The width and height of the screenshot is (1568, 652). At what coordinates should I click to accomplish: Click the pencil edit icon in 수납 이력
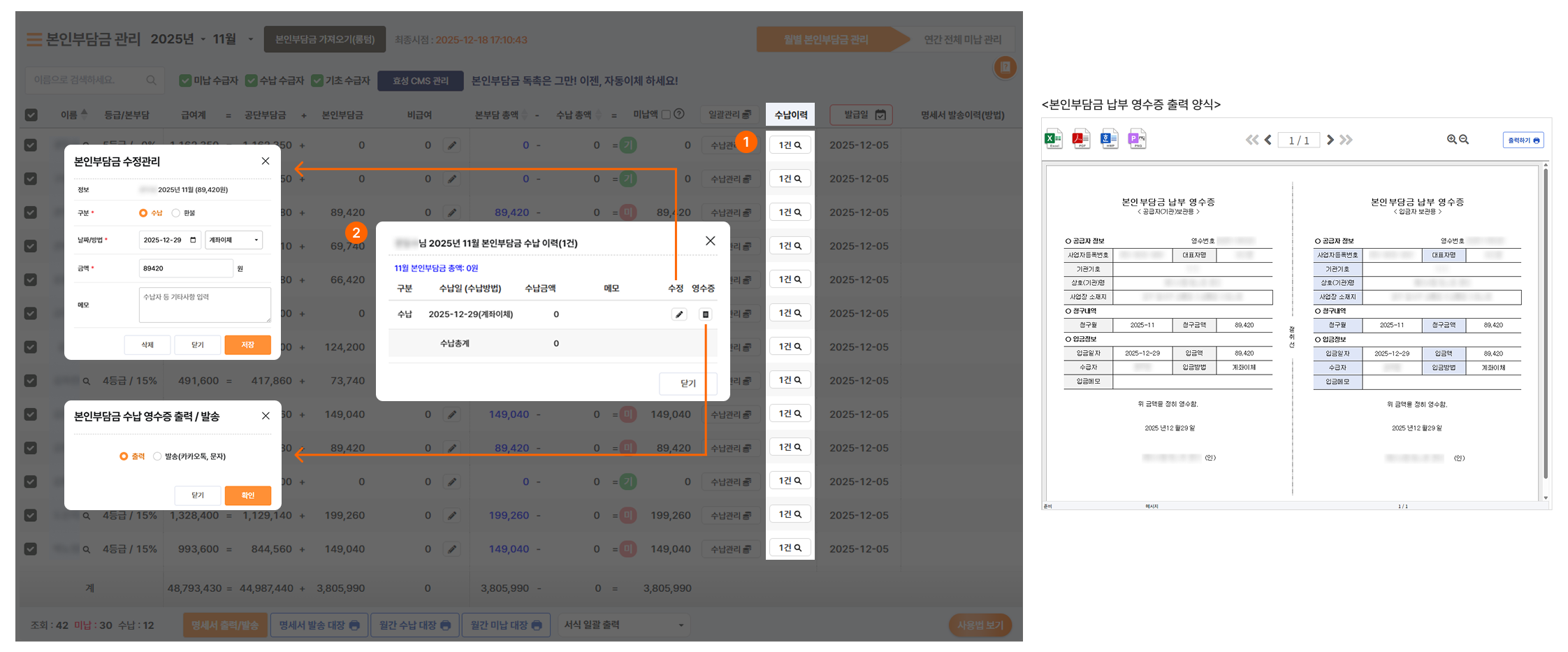tap(678, 314)
